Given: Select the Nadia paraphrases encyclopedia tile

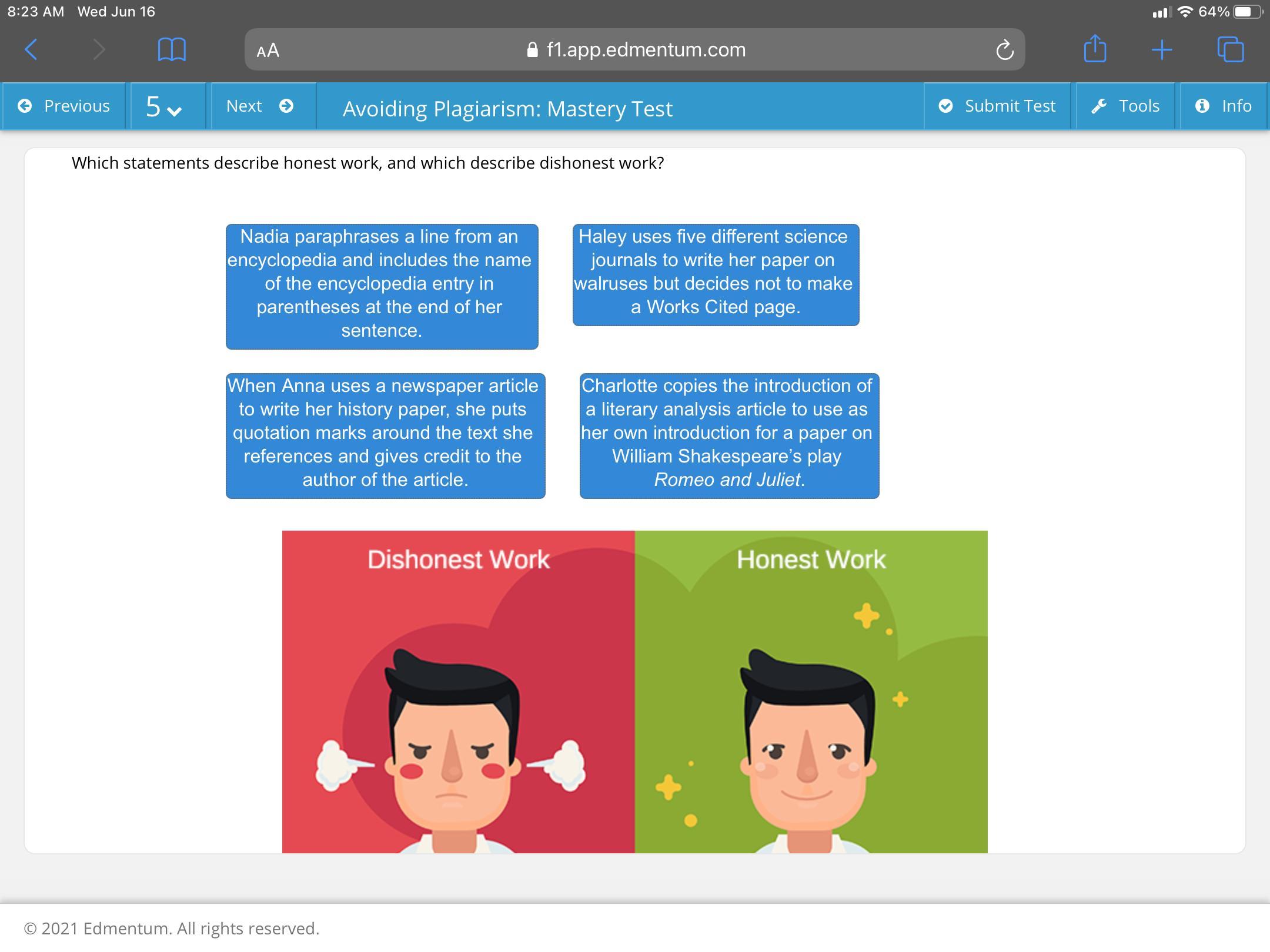Looking at the screenshot, I should click(382, 286).
